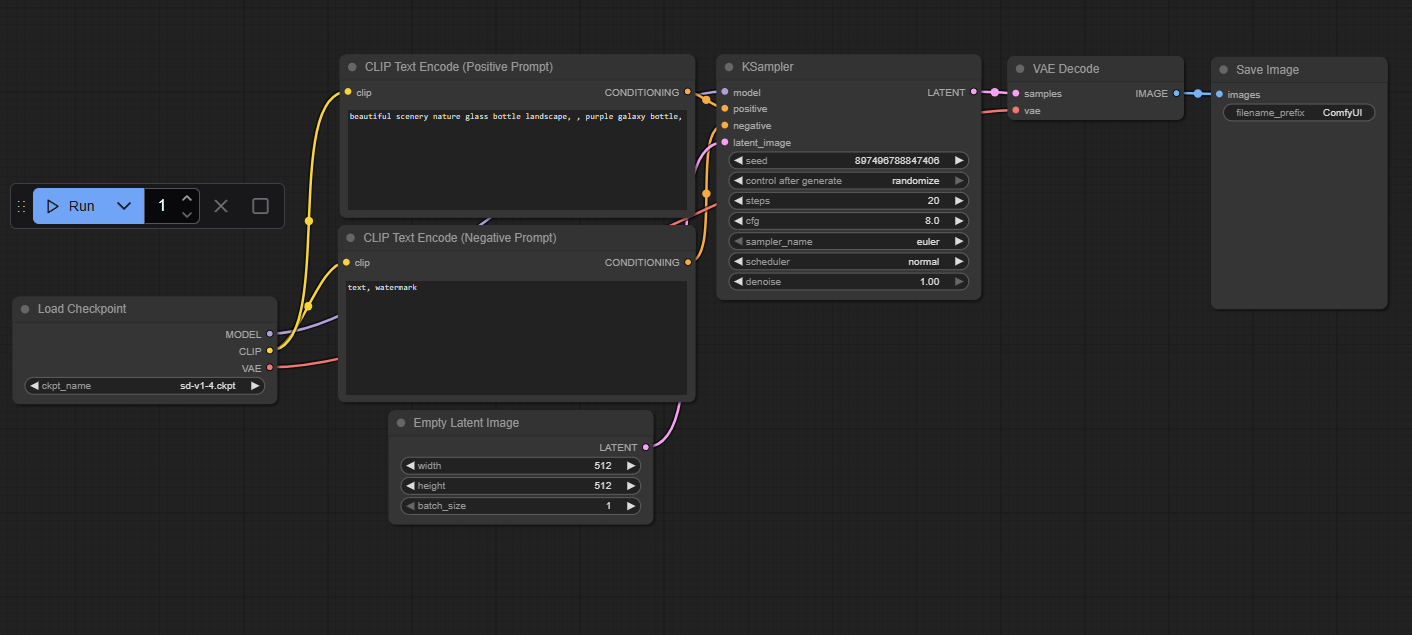Image resolution: width=1412 pixels, height=635 pixels.
Task: Open control after generate randomize dropdown
Action: click(x=849, y=181)
